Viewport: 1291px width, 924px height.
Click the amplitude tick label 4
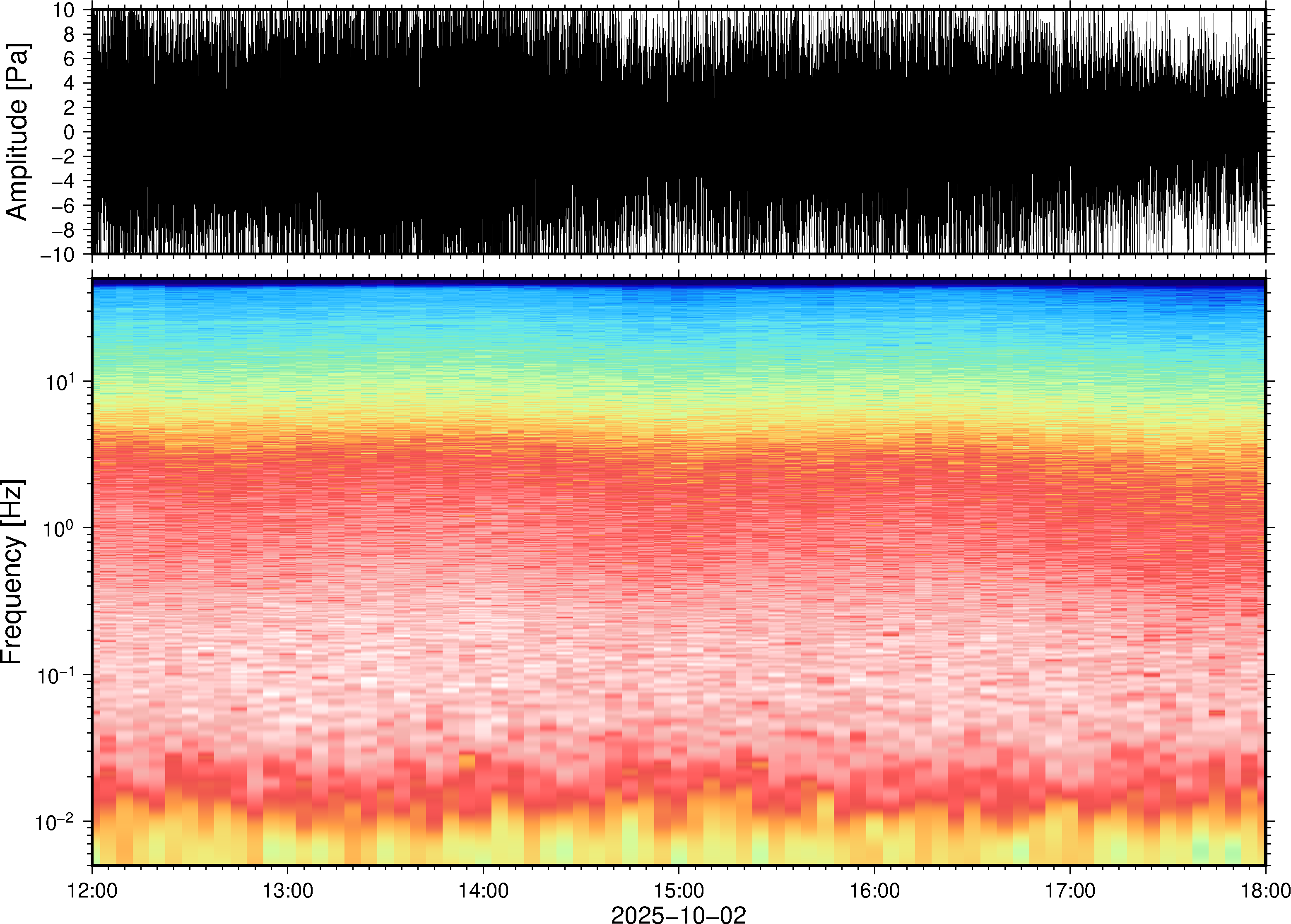[x=70, y=83]
